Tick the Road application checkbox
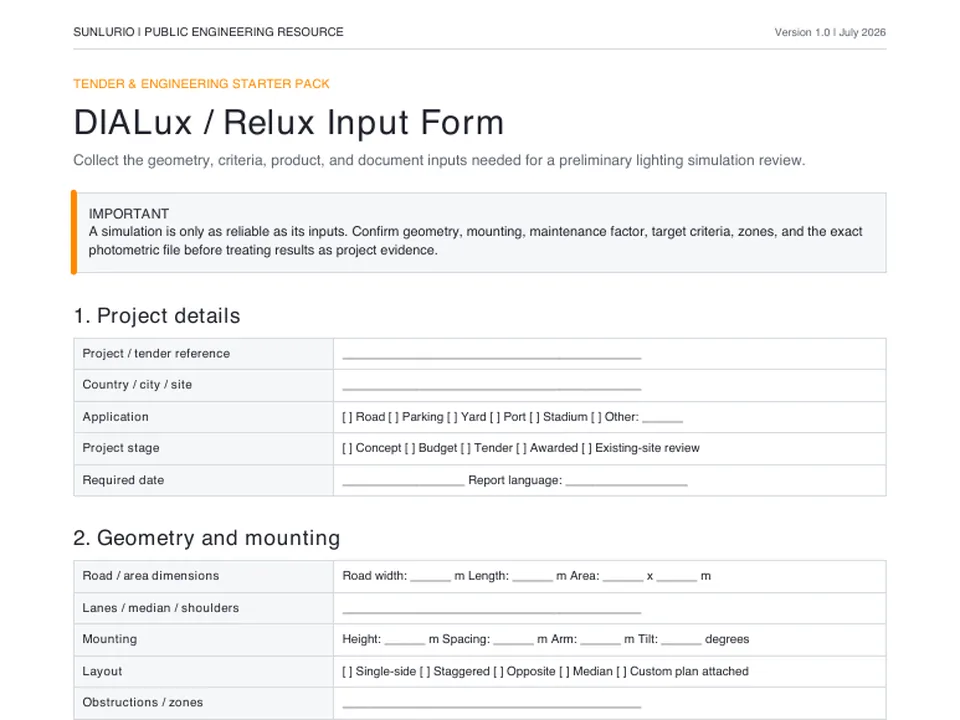The height and width of the screenshot is (720, 960). pyautogui.click(x=347, y=417)
